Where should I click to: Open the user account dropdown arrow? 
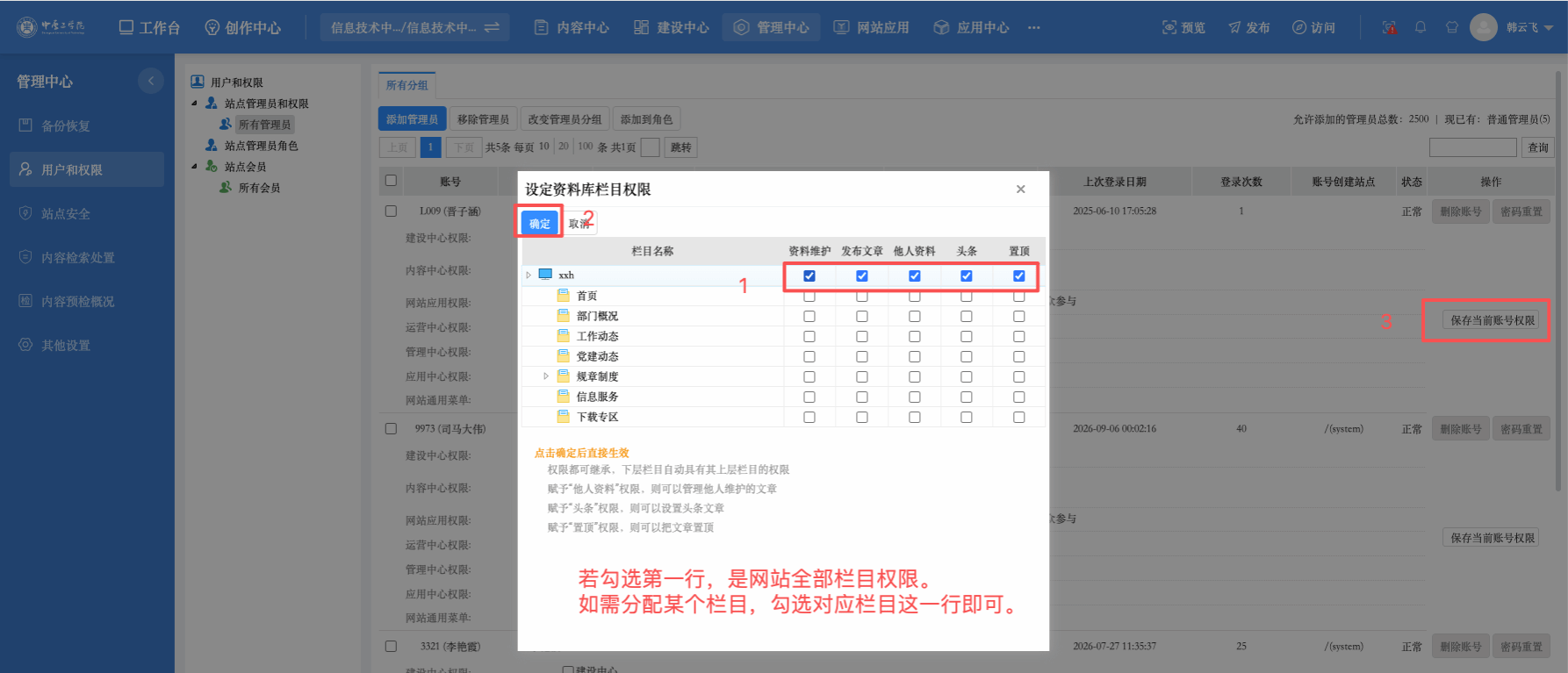pyautogui.click(x=1549, y=28)
